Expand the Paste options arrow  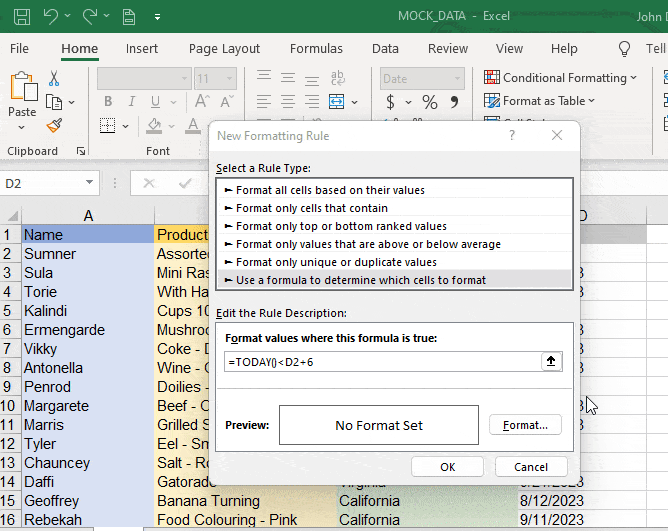coord(22,127)
